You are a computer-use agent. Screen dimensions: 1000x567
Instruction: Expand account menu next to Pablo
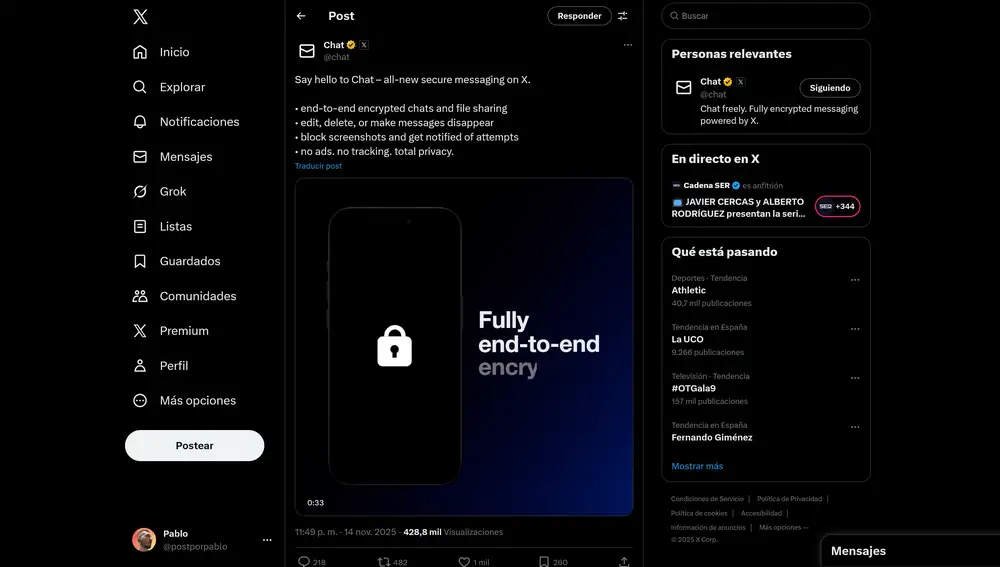(267, 540)
